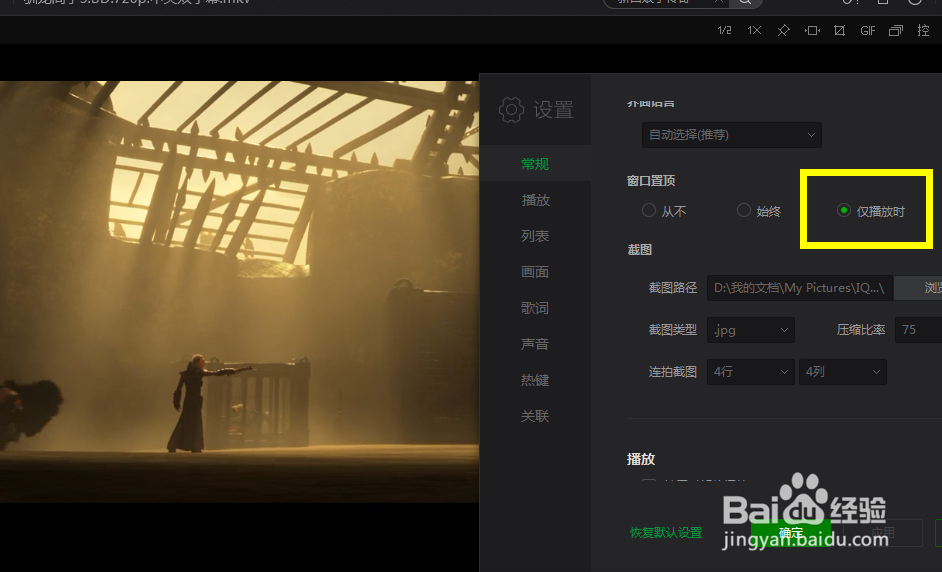Click the video playback frame
942x572 pixels.
point(239,291)
